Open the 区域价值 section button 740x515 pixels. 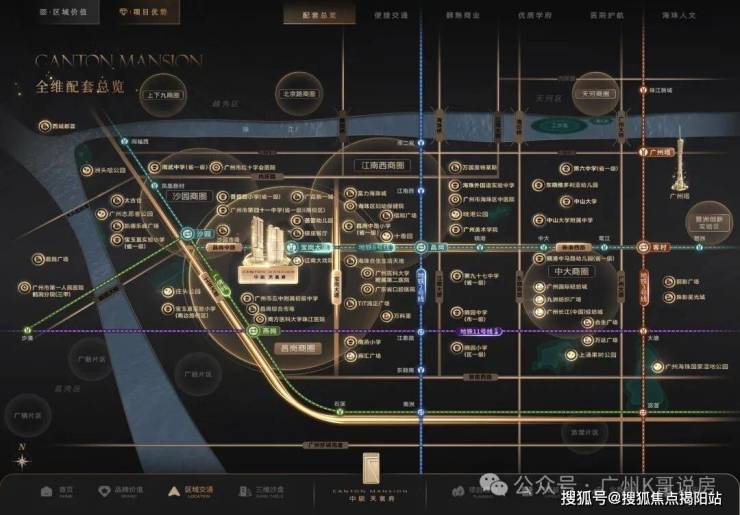[x=64, y=12]
